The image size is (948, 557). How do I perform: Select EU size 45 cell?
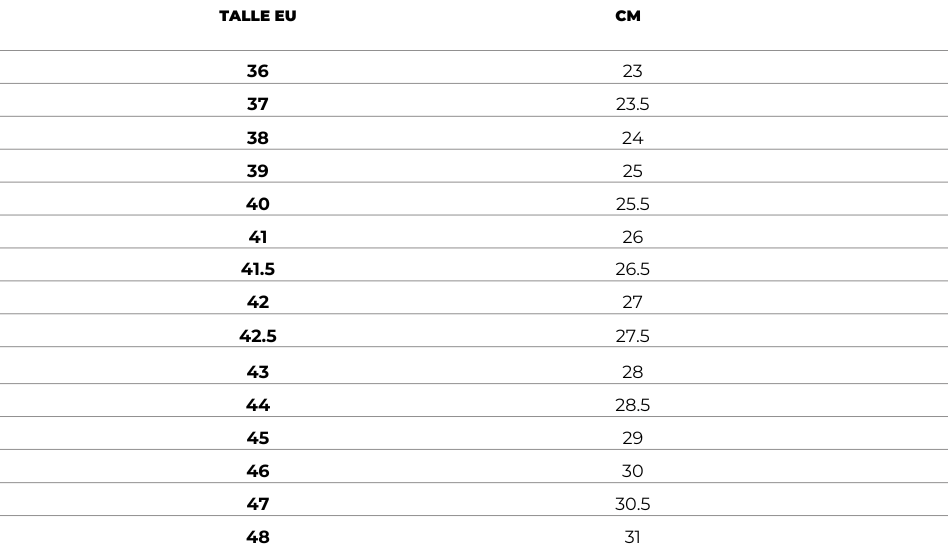click(x=258, y=438)
